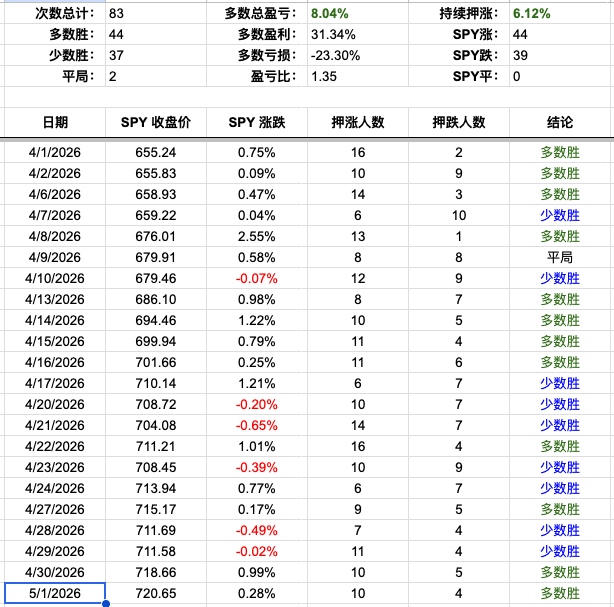614x607 pixels.
Task: Click the 日期 column header
Action: tap(55, 122)
